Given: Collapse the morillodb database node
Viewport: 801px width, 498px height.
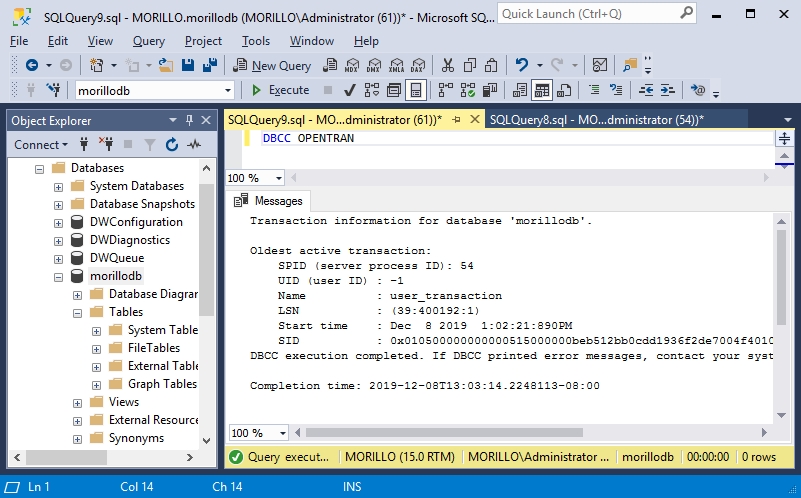Looking at the screenshot, I should pos(58,277).
